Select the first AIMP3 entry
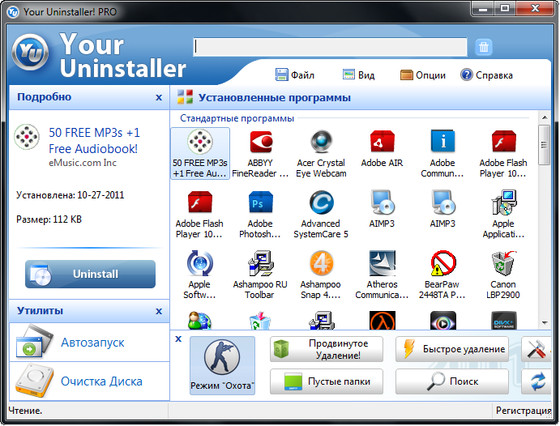Viewport: 560px width, 426px height. [382, 209]
